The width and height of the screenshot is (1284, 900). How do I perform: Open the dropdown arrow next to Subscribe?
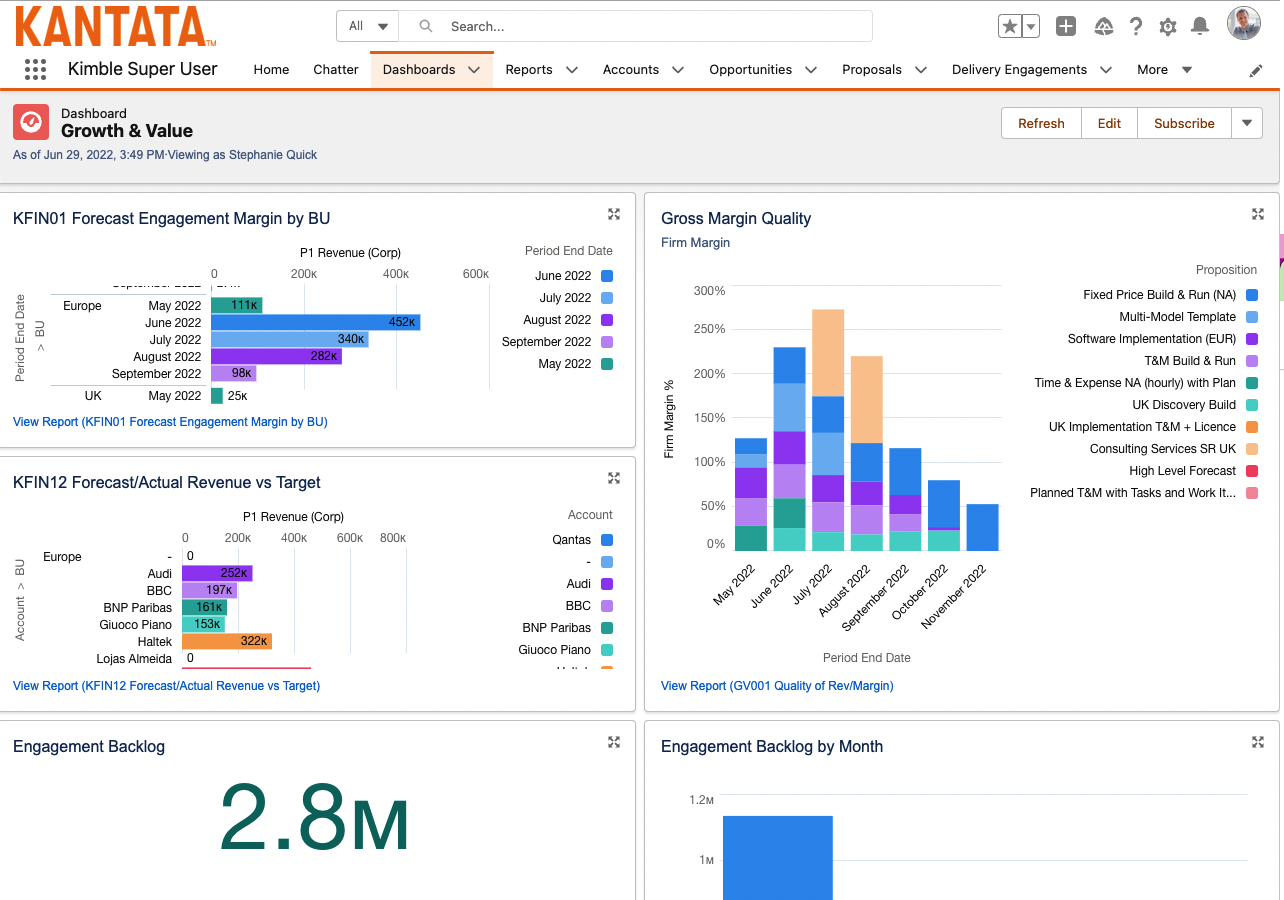click(x=1246, y=123)
